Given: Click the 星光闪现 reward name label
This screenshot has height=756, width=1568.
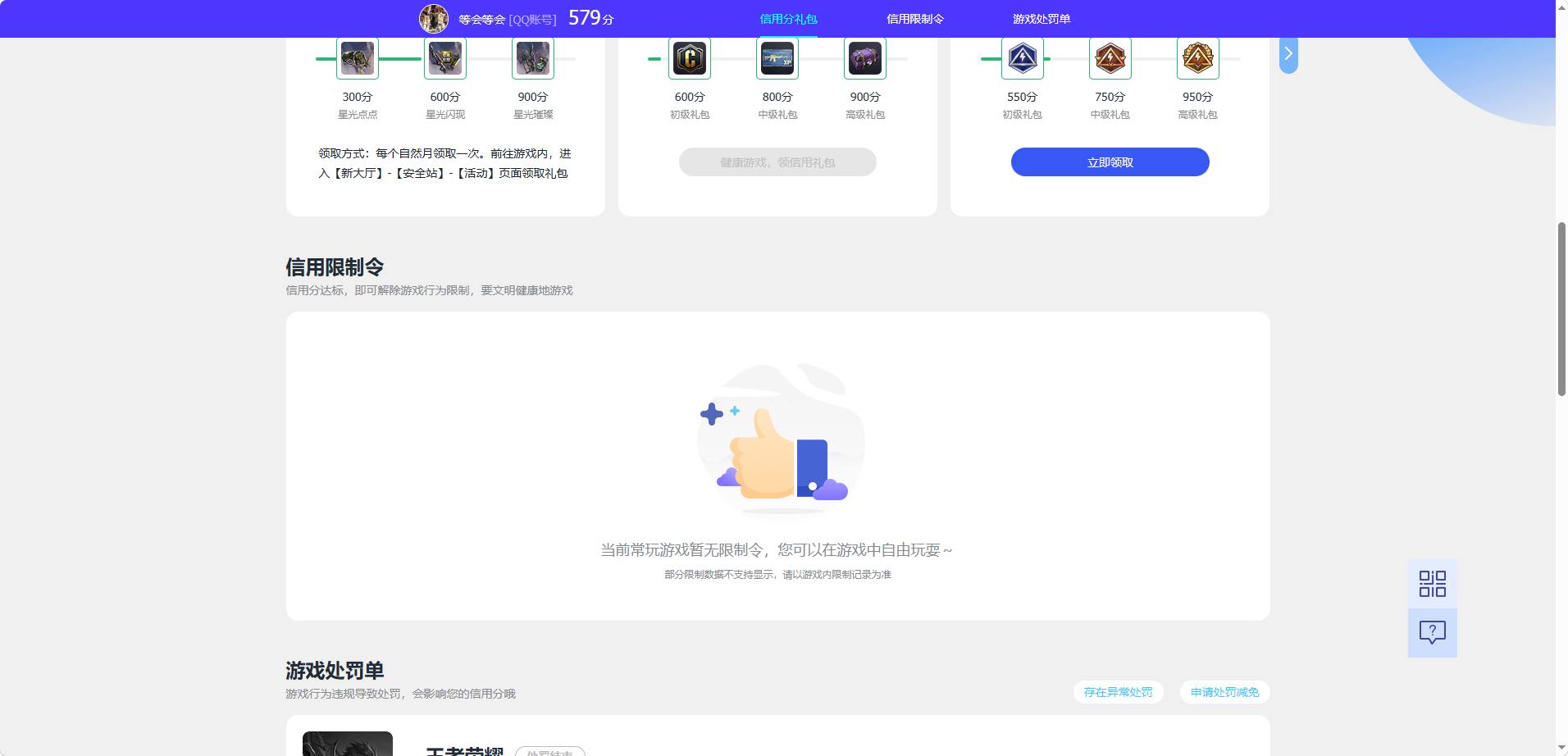Looking at the screenshot, I should (445, 115).
